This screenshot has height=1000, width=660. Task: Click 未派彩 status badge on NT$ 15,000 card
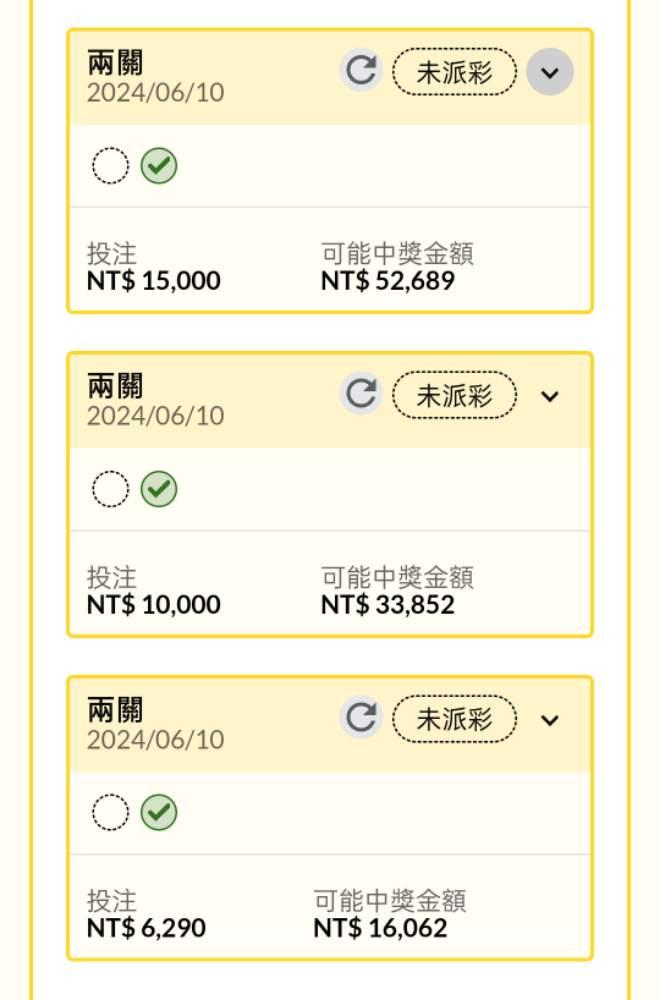pos(454,71)
